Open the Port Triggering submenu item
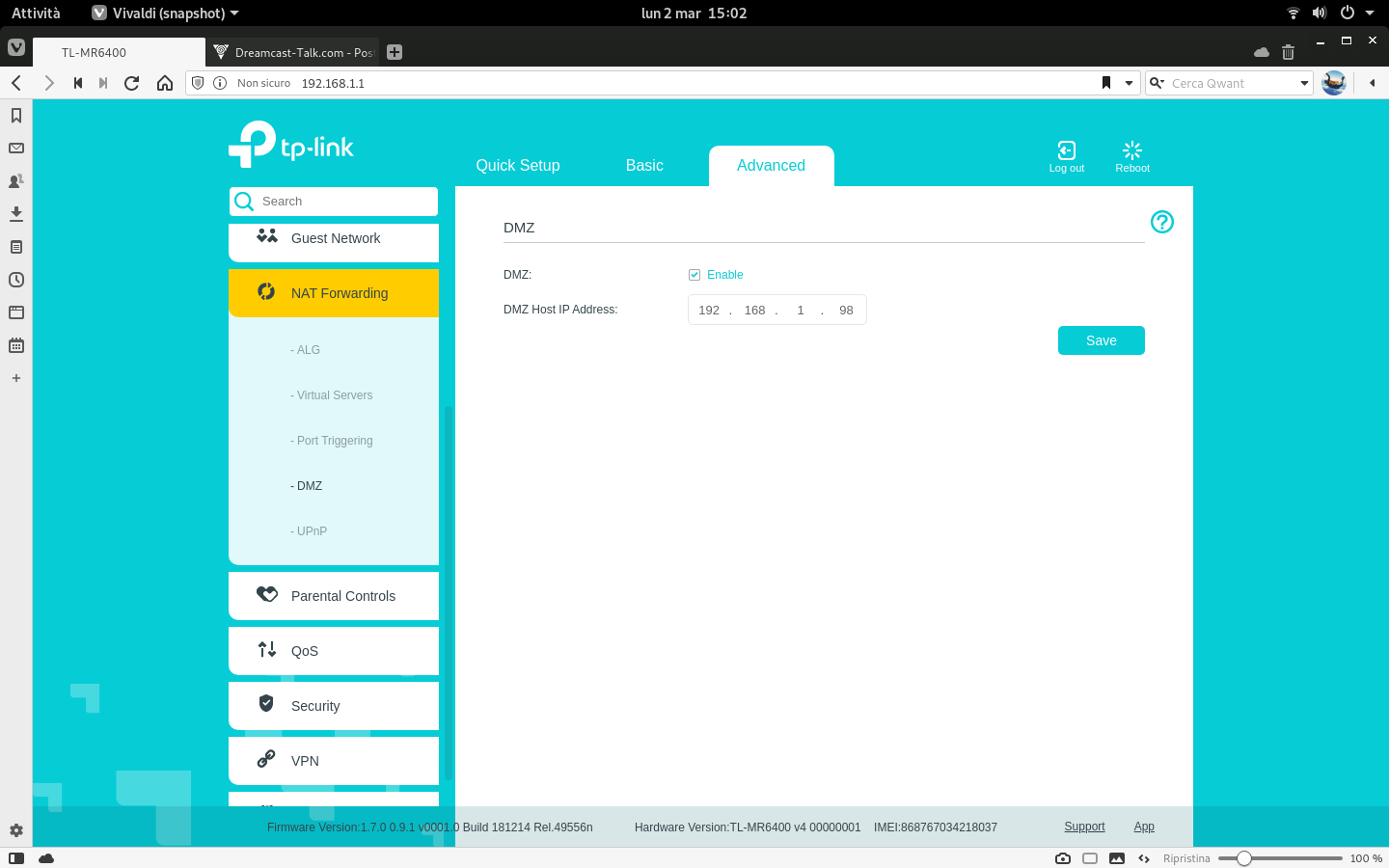Image resolution: width=1389 pixels, height=868 pixels. pyautogui.click(x=331, y=441)
